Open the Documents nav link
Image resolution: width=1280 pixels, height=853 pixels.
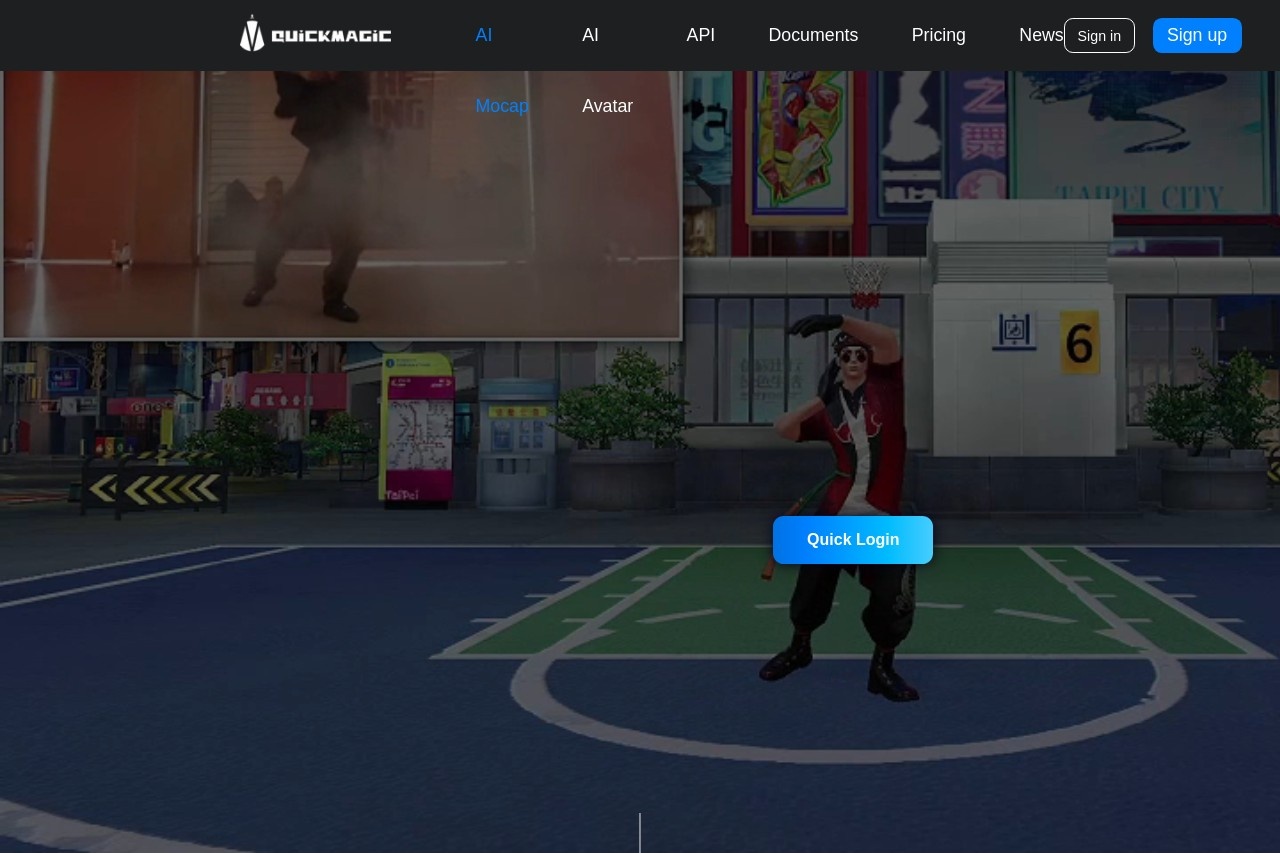[813, 35]
